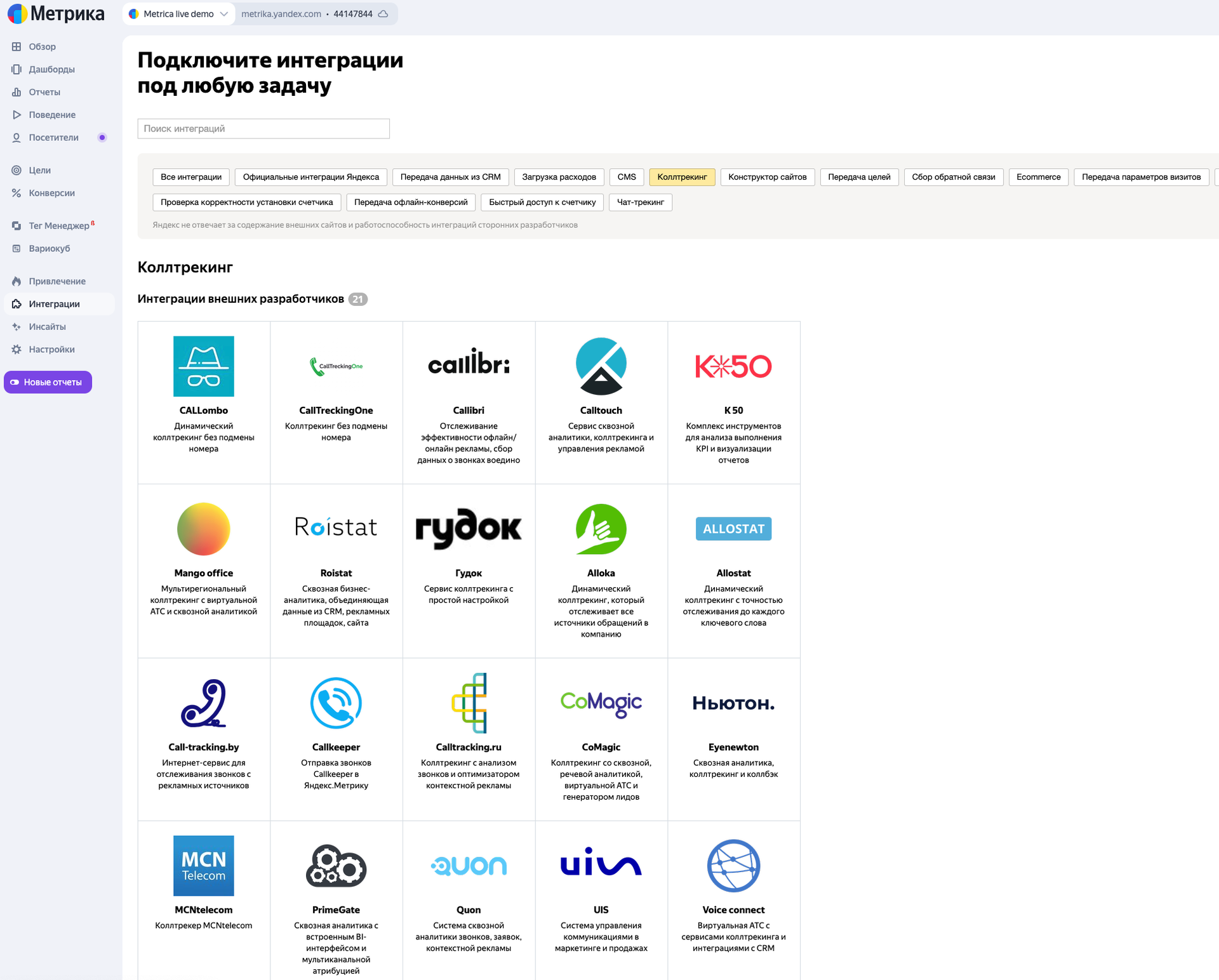Image resolution: width=1219 pixels, height=980 pixels.
Task: Open the Alloka green hand logo
Action: (x=601, y=529)
